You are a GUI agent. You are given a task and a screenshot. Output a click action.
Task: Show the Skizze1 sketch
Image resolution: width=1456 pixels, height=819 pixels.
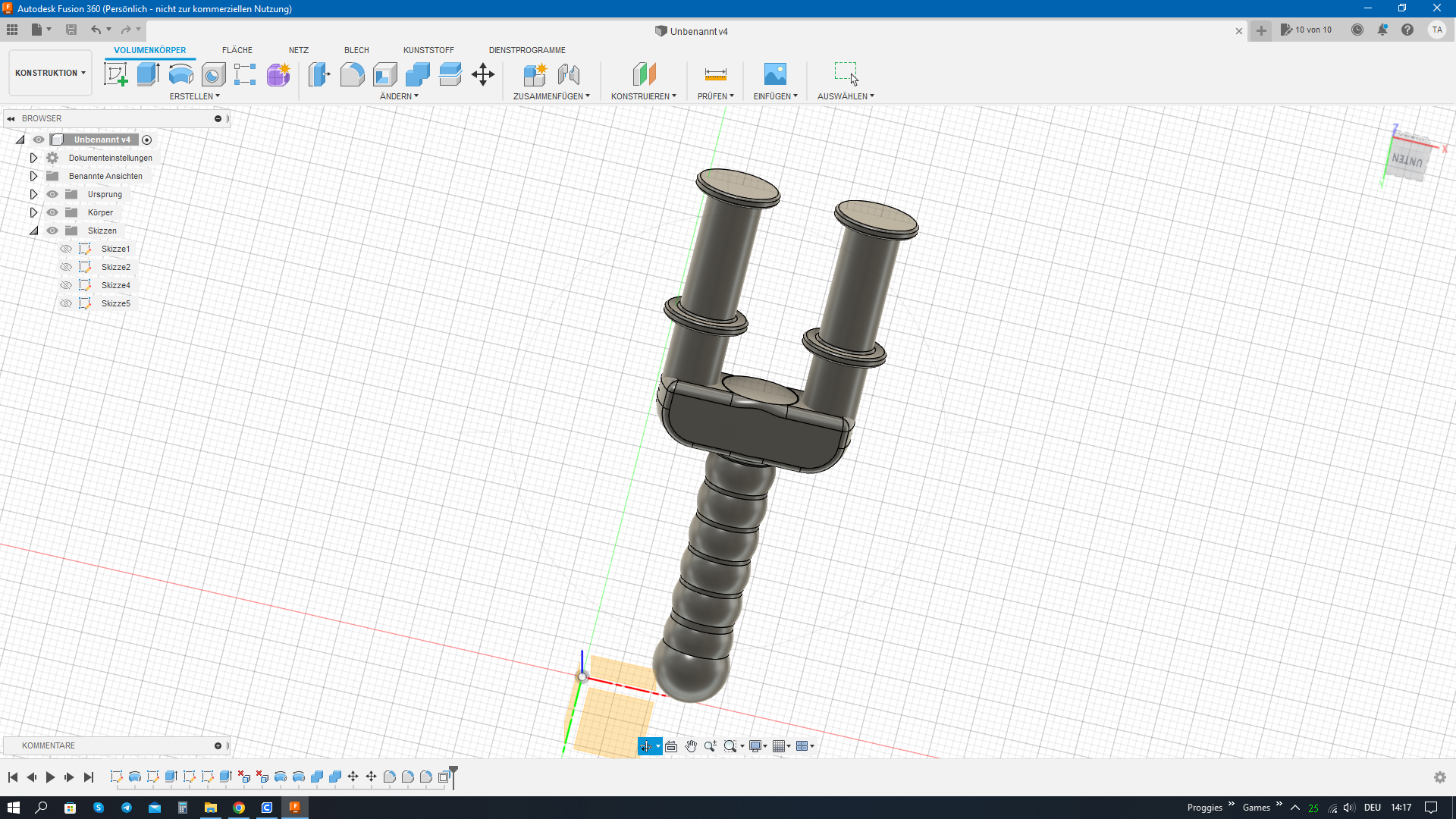(x=66, y=249)
